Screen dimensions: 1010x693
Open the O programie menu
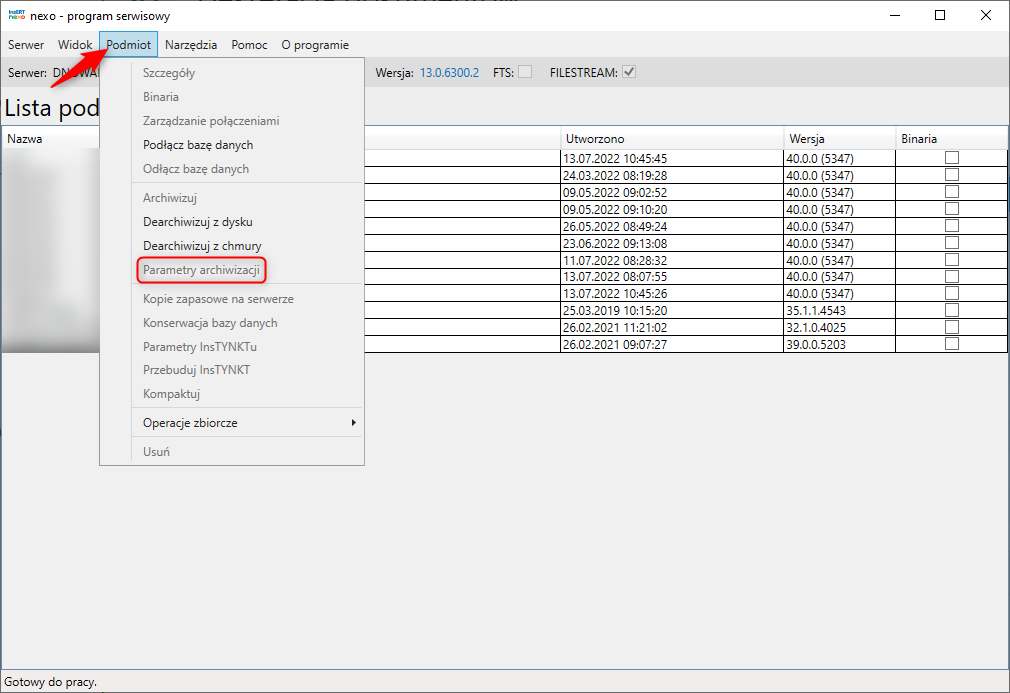point(315,44)
